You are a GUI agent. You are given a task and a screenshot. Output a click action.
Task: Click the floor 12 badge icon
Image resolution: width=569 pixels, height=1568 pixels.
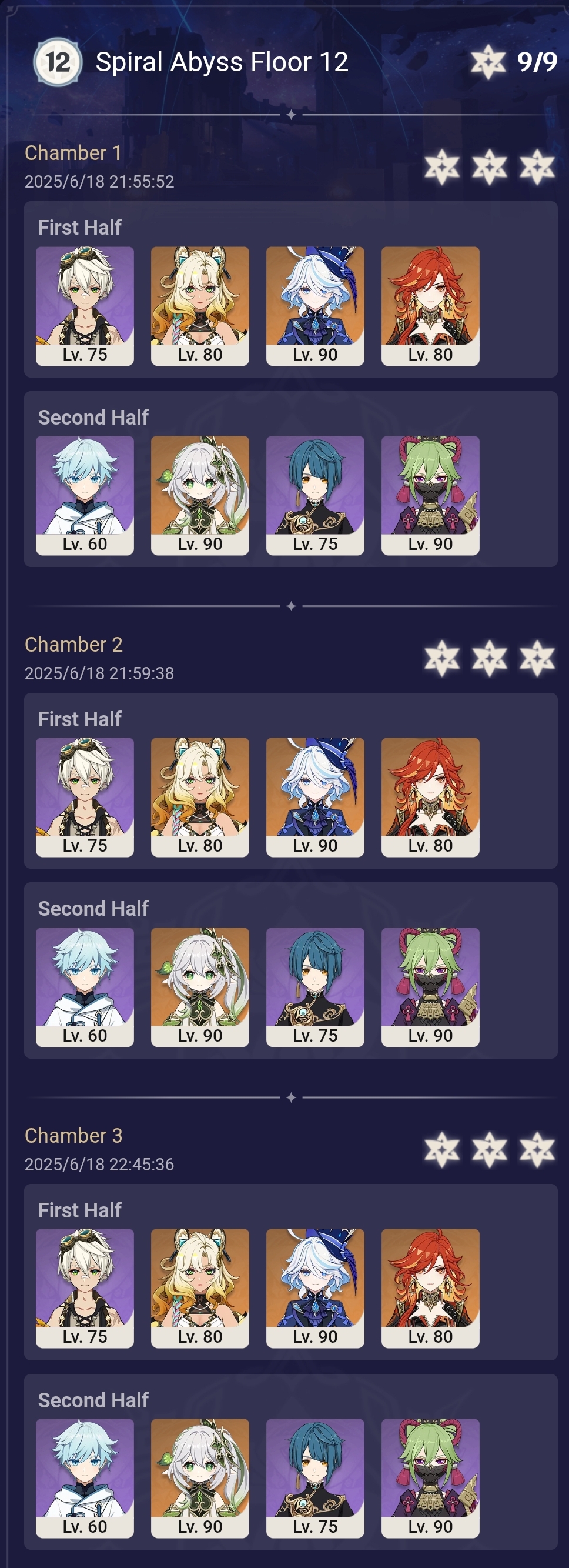(58, 62)
